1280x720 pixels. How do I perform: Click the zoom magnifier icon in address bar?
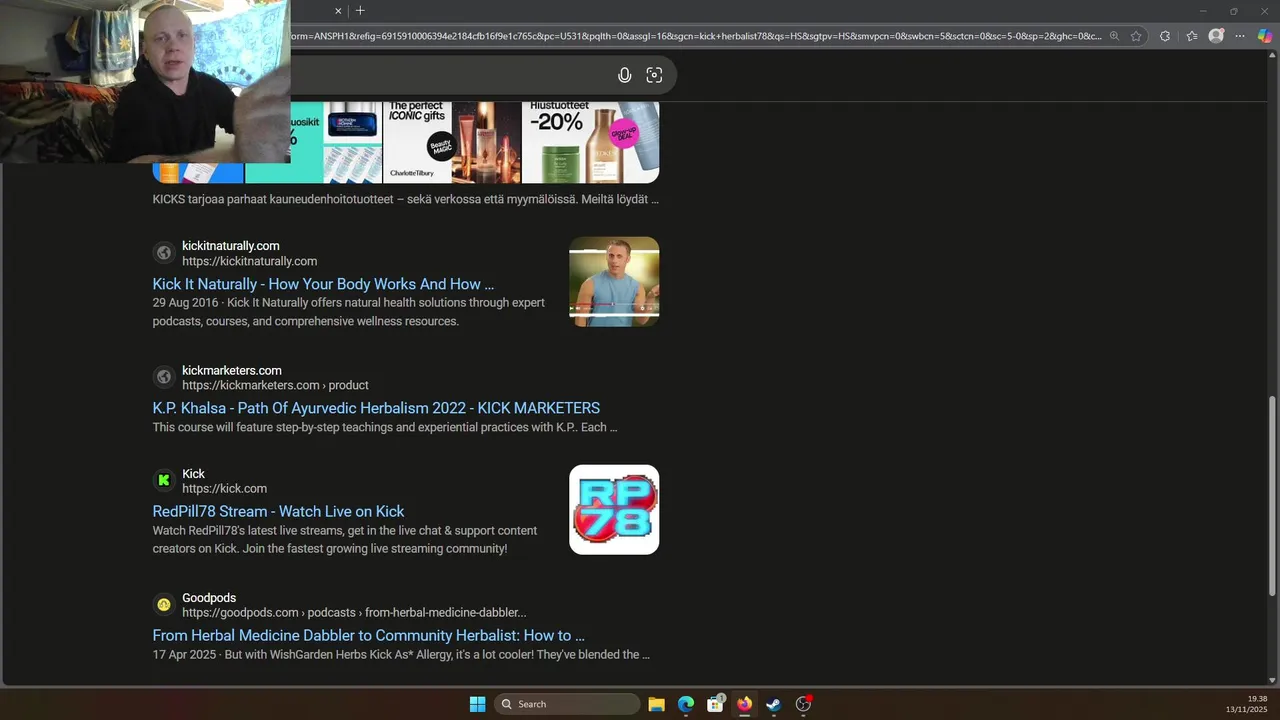pos(1115,36)
